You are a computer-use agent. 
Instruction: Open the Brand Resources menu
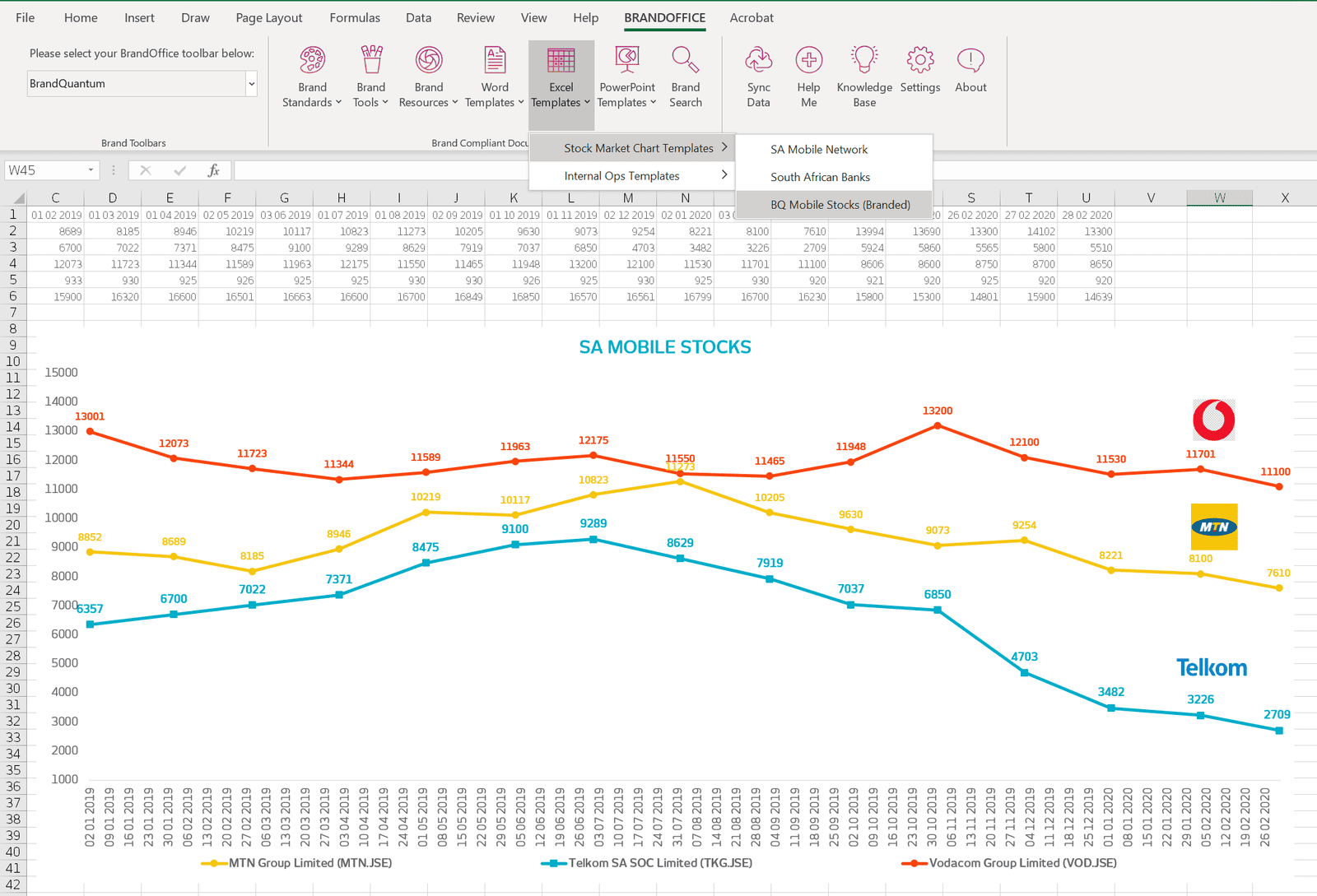[x=428, y=77]
